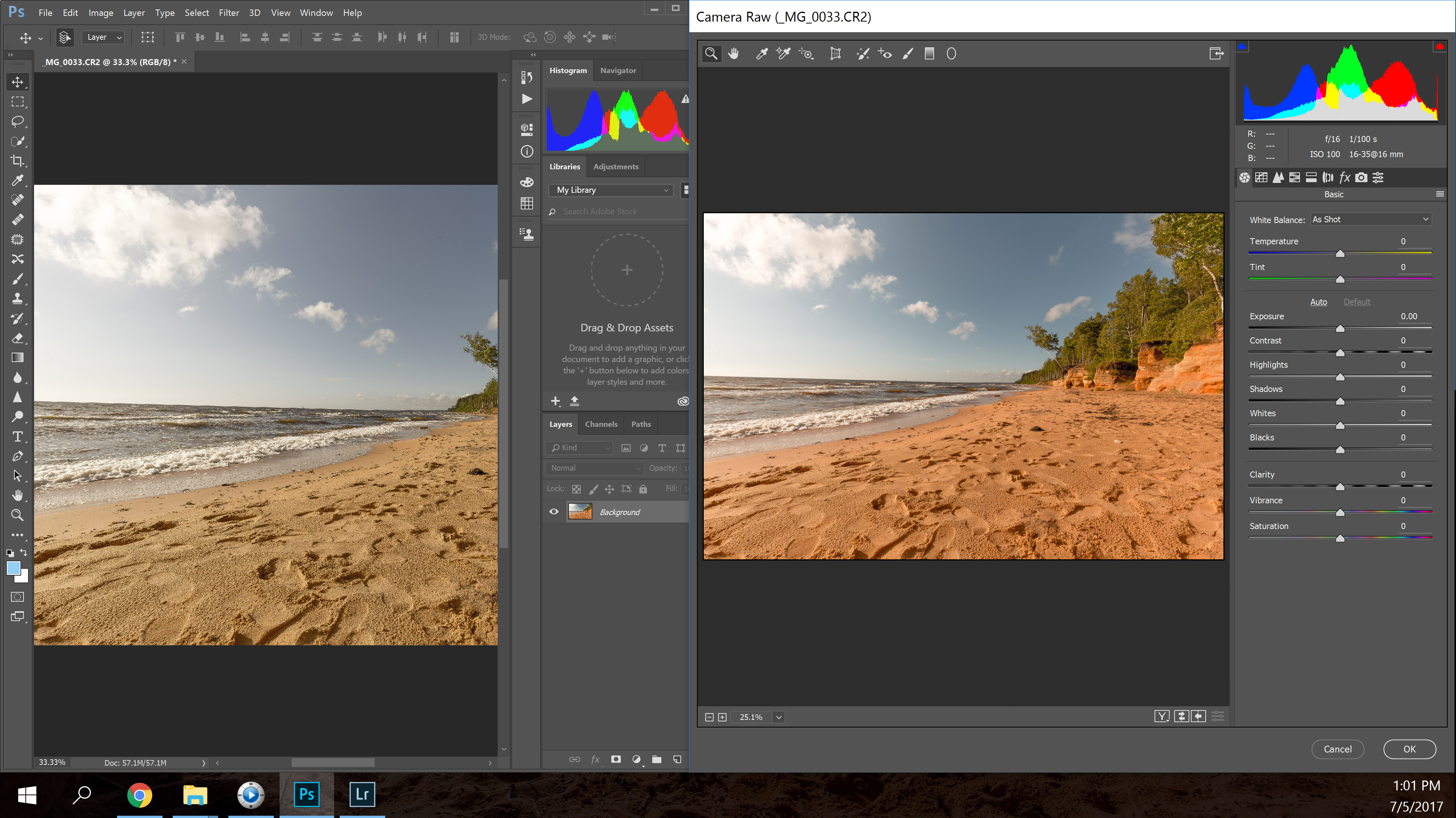
Task: Switch to the Navigator tab
Action: 618,71
